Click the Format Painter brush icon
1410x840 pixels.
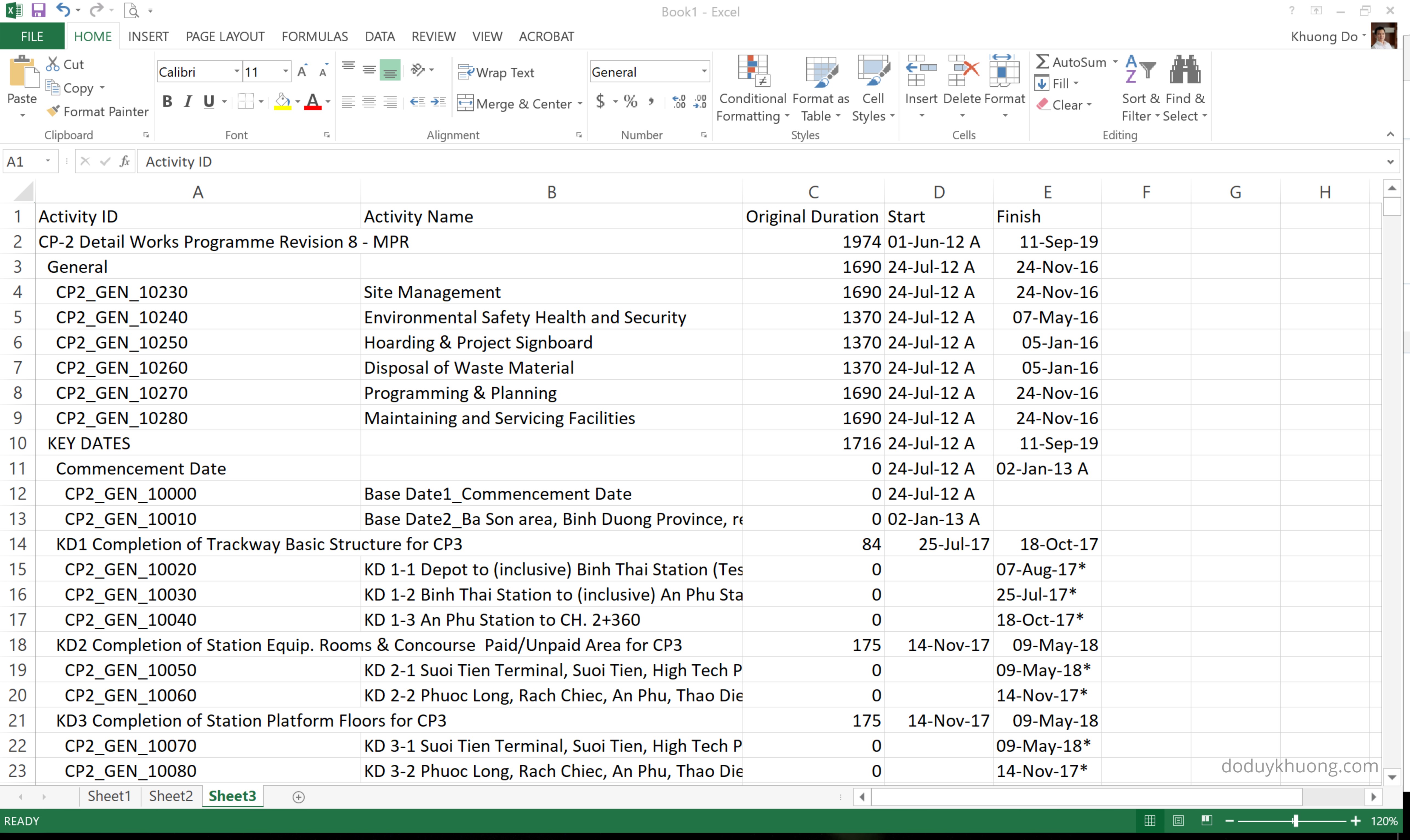pyautogui.click(x=53, y=111)
